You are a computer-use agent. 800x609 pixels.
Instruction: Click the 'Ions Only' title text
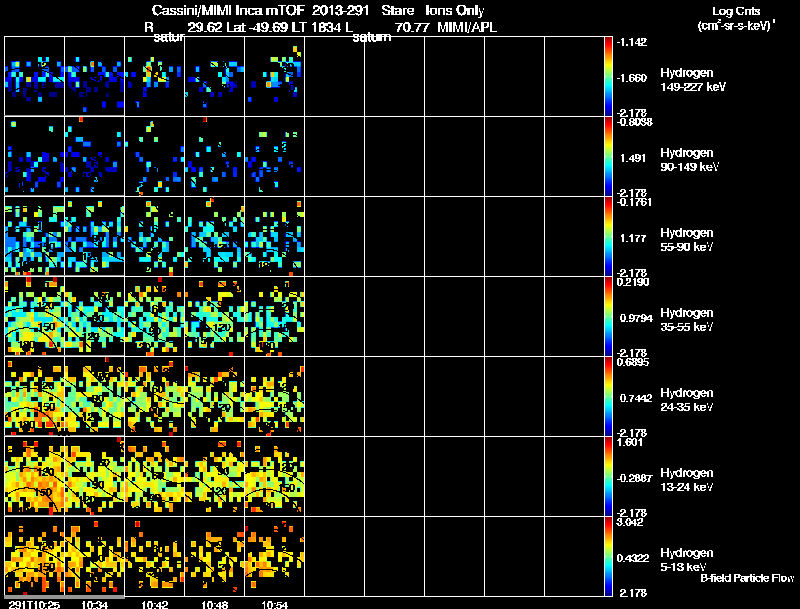pyautogui.click(x=455, y=11)
